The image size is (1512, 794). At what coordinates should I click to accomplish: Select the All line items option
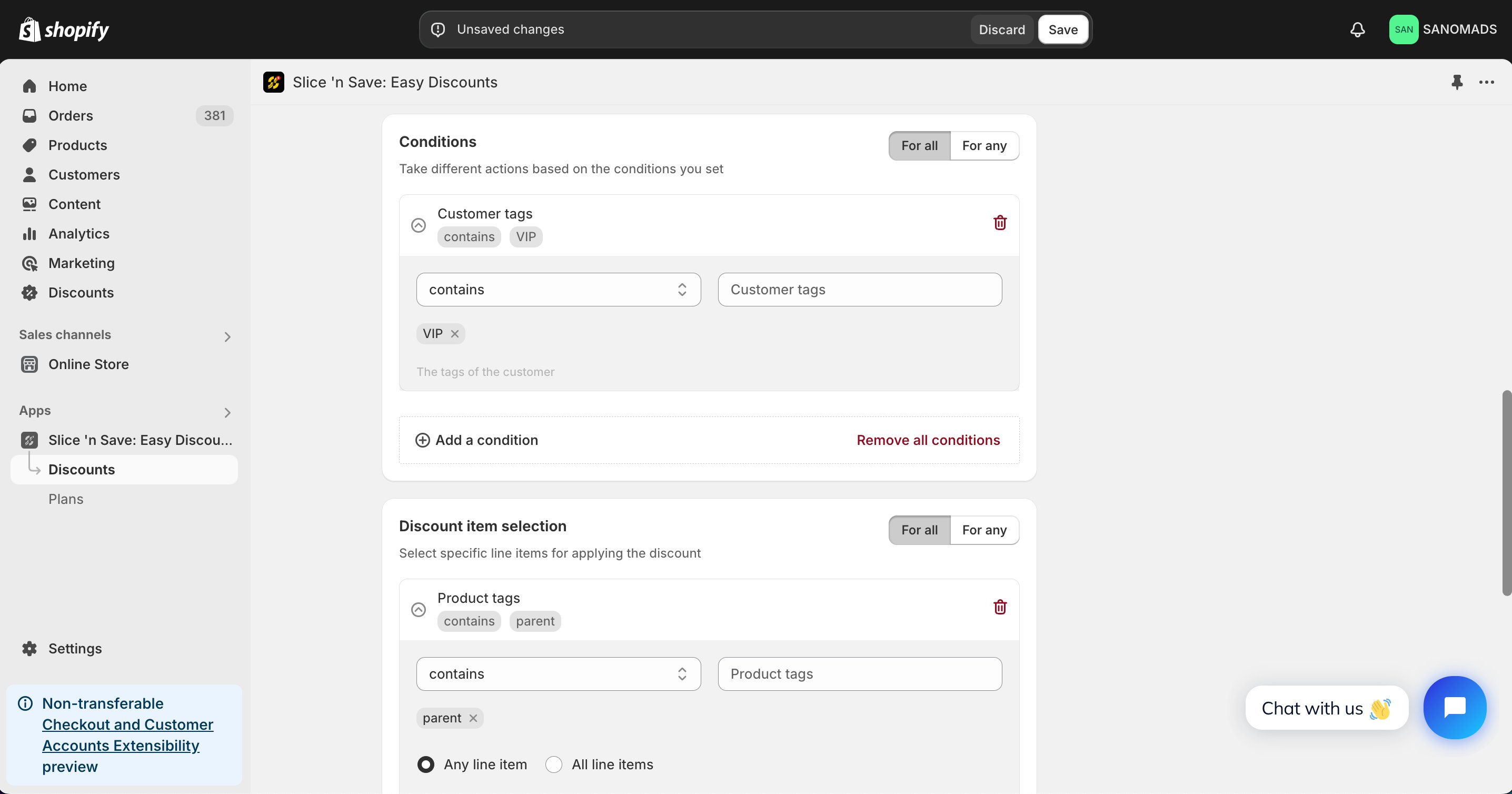553,764
